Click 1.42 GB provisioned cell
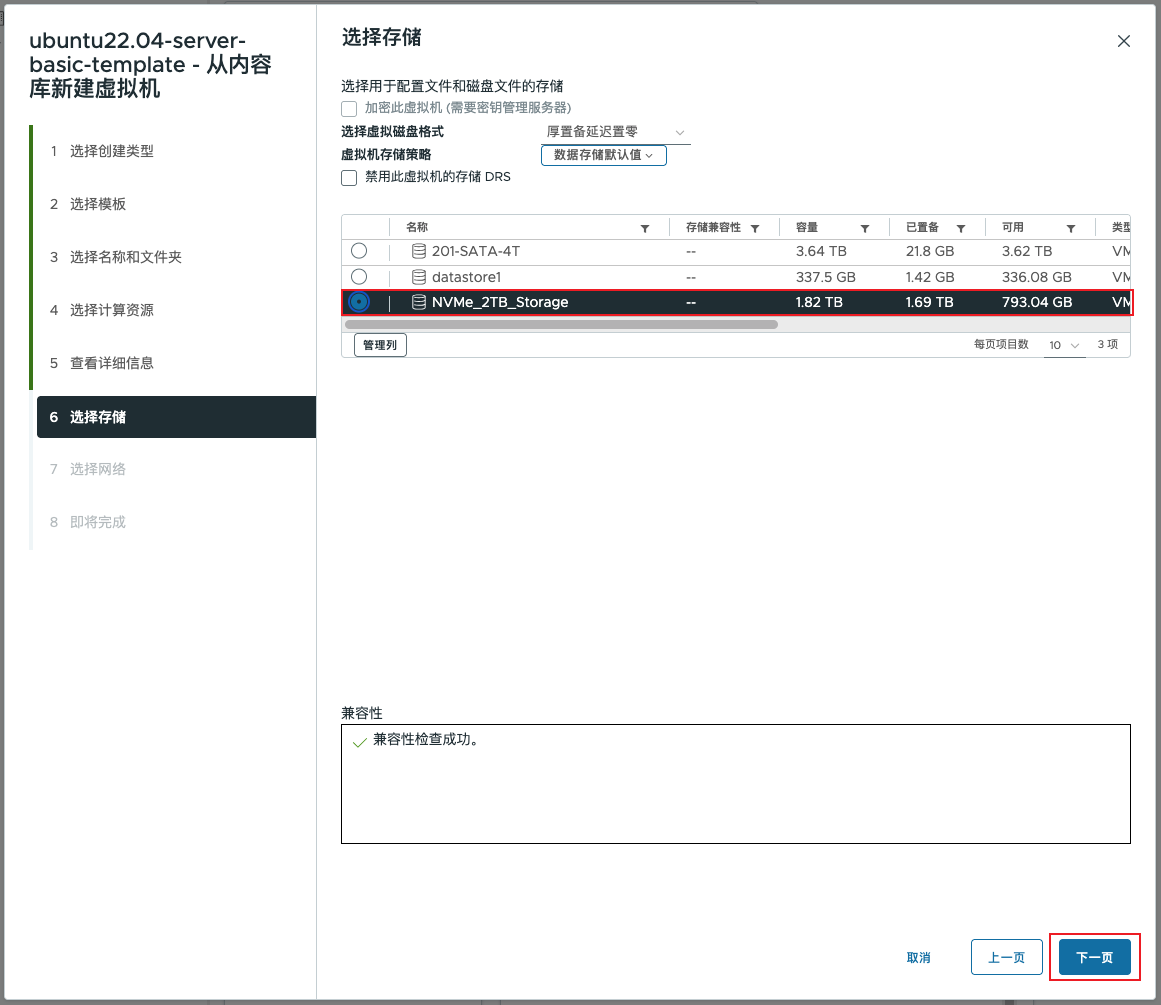 [x=930, y=277]
